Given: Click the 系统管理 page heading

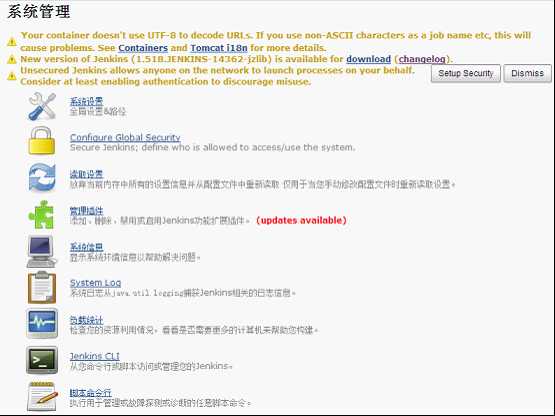Looking at the screenshot, I should coord(39,12).
